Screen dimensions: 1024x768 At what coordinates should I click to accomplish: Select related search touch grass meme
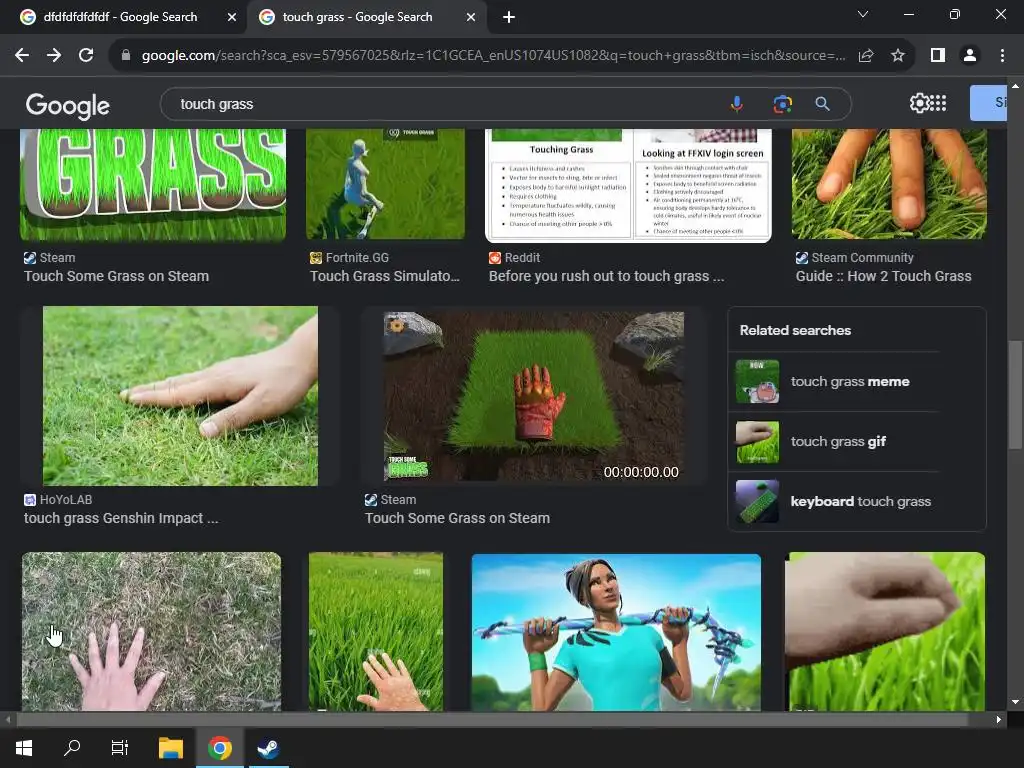[836, 381]
